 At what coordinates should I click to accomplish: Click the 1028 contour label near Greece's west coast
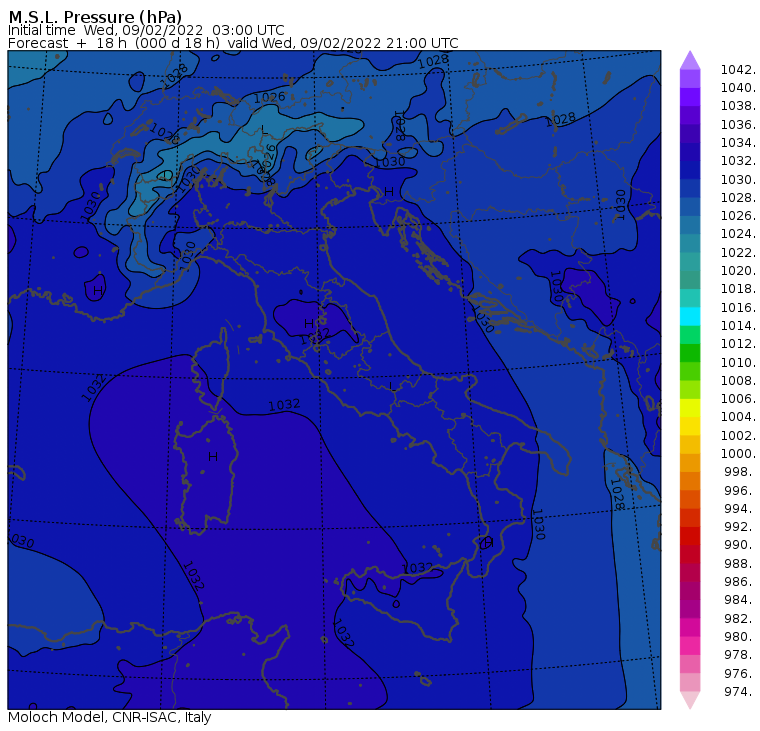(616, 494)
